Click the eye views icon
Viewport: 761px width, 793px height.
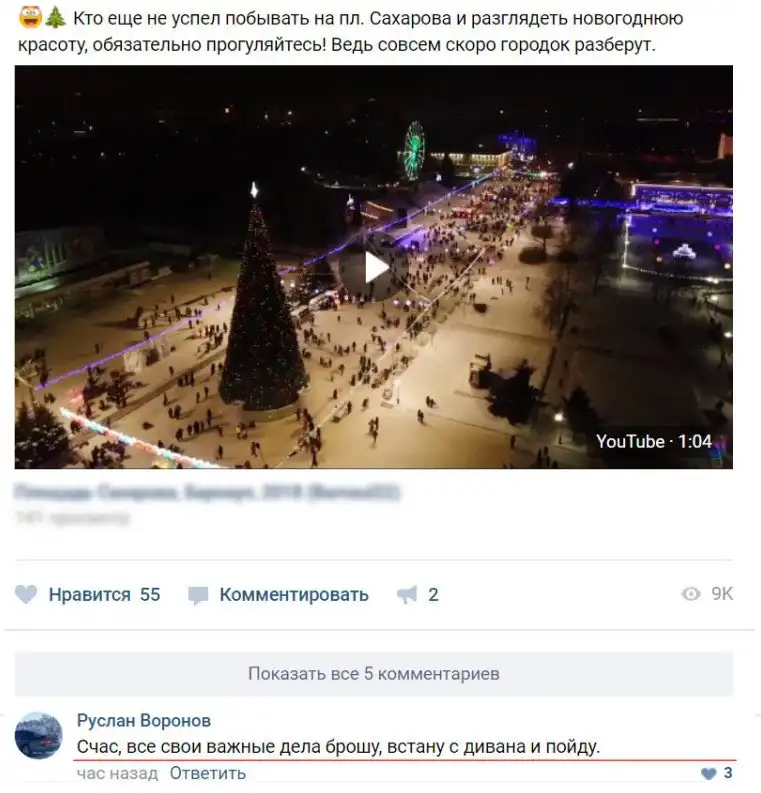click(x=691, y=594)
